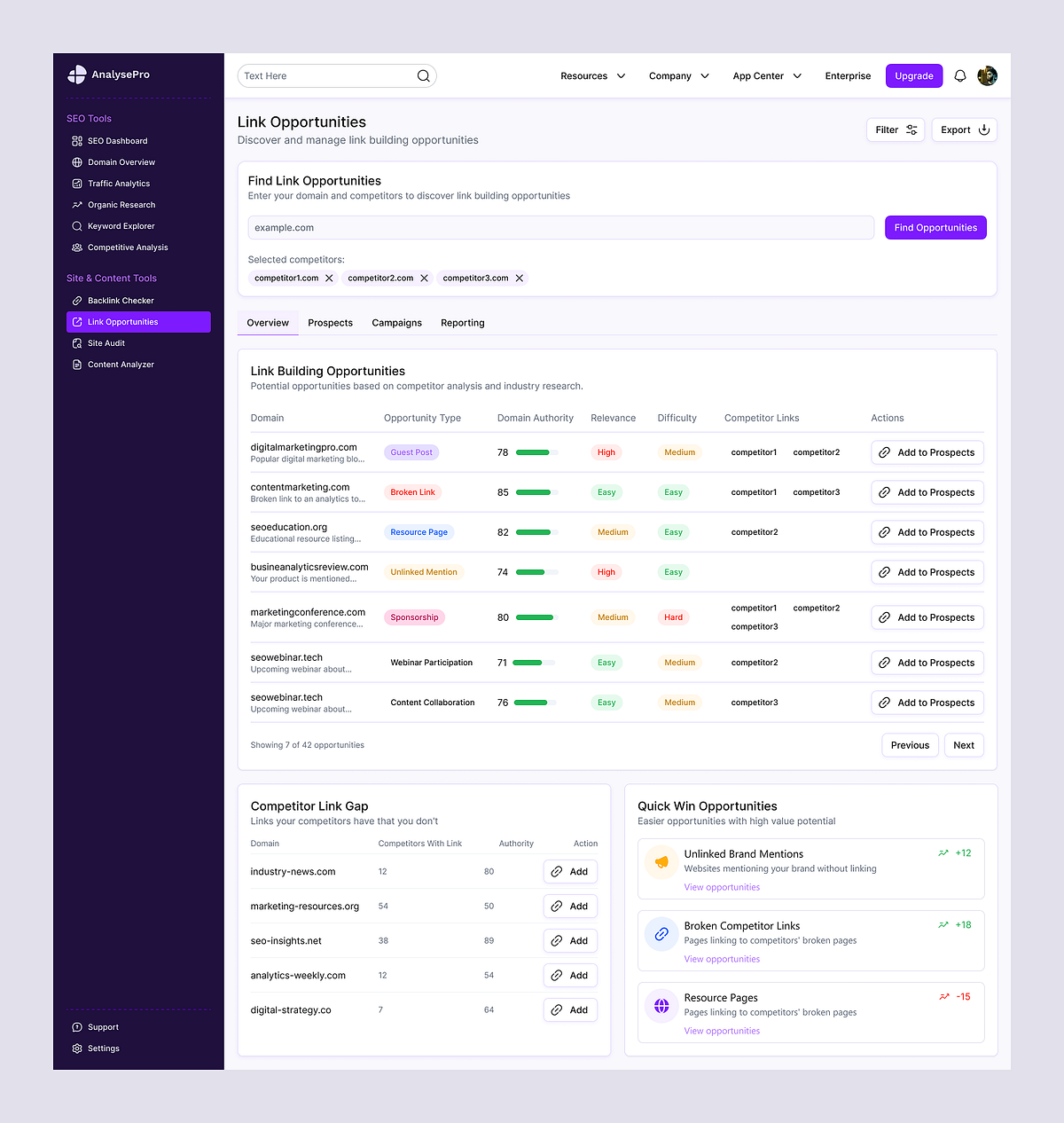This screenshot has width=1064, height=1123.
Task: Open Backlink Checker in sidebar
Action: tap(121, 301)
